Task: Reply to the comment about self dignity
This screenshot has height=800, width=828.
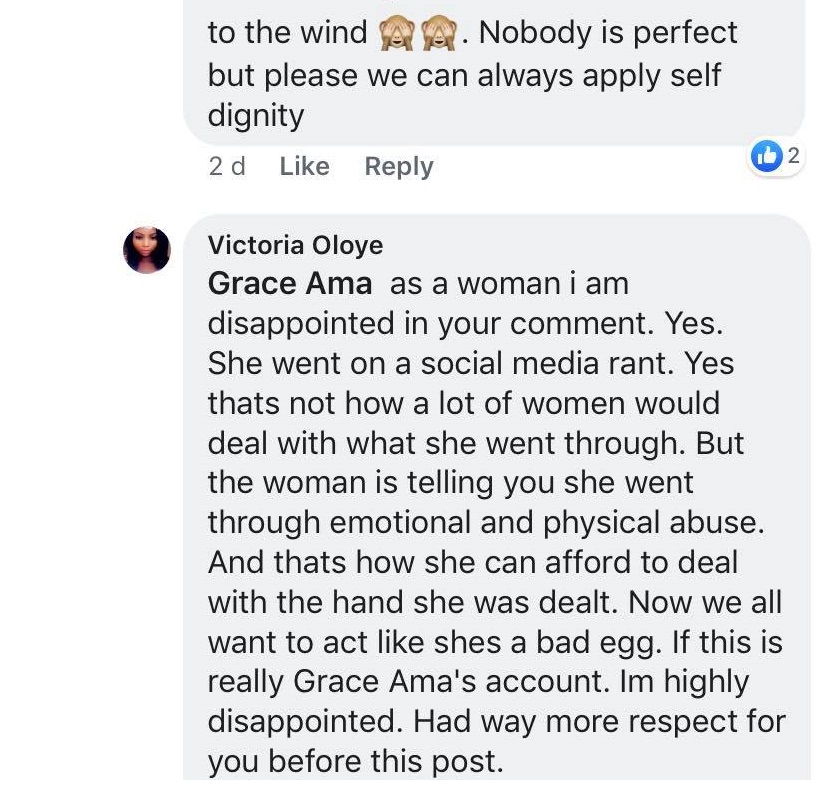Action: [x=398, y=166]
